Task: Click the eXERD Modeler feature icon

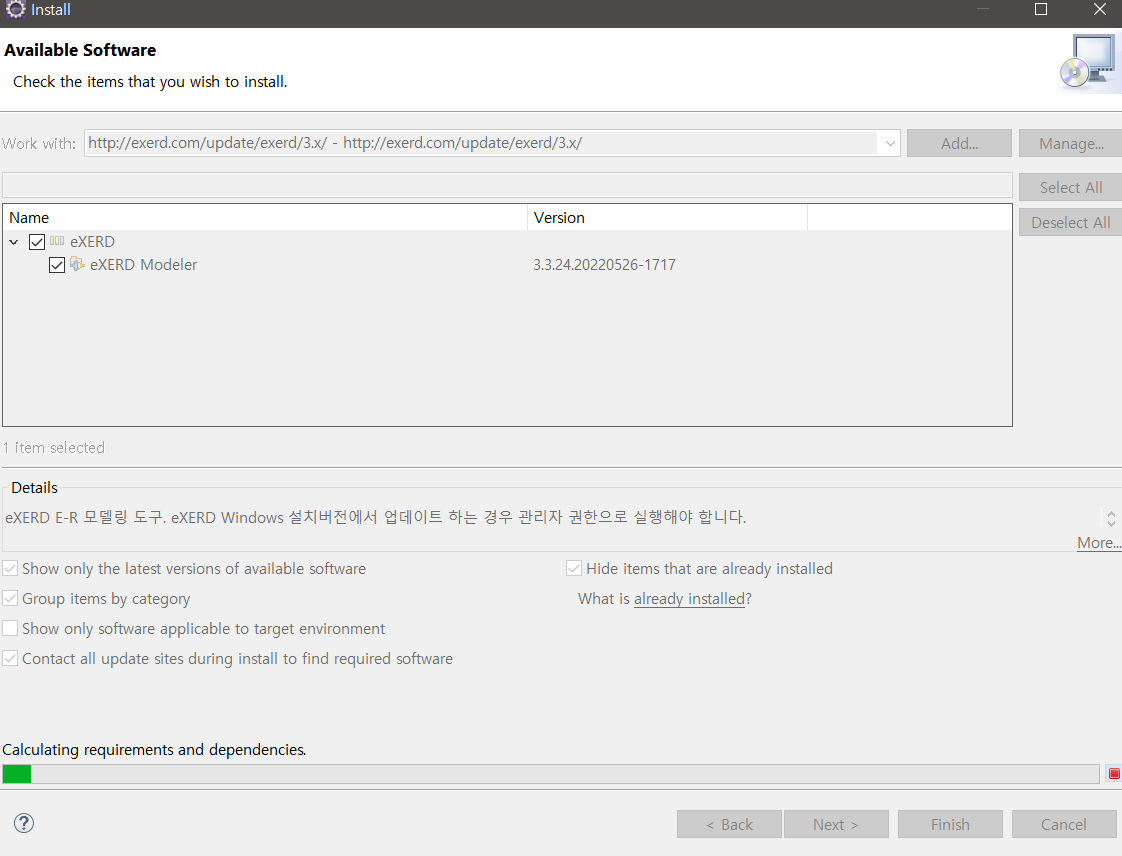Action: [77, 264]
